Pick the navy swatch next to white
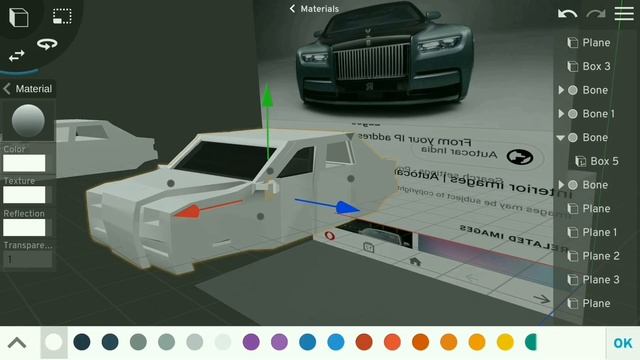The height and width of the screenshot is (360, 640). (82, 342)
